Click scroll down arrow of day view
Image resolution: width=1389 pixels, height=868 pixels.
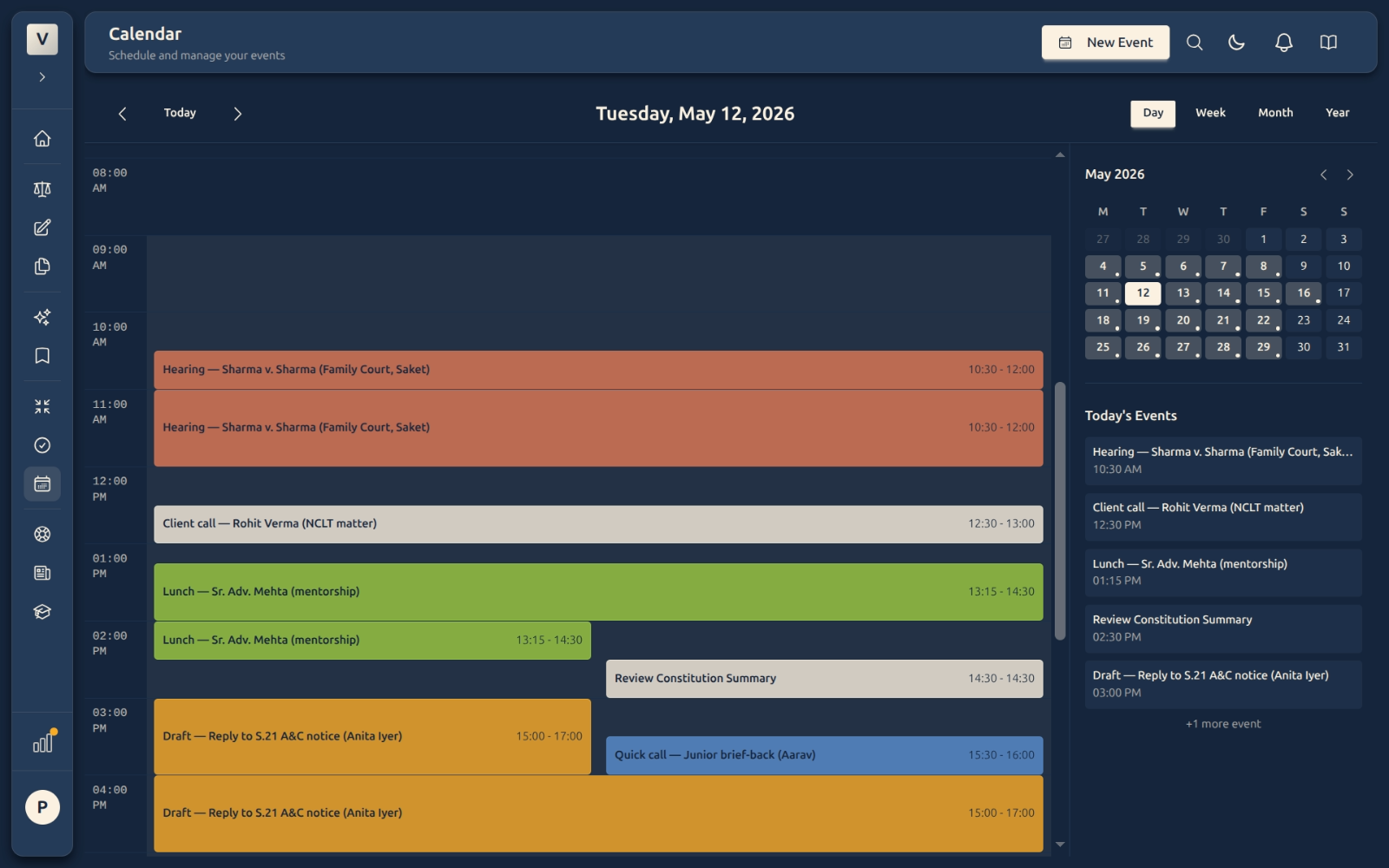pos(1060,845)
